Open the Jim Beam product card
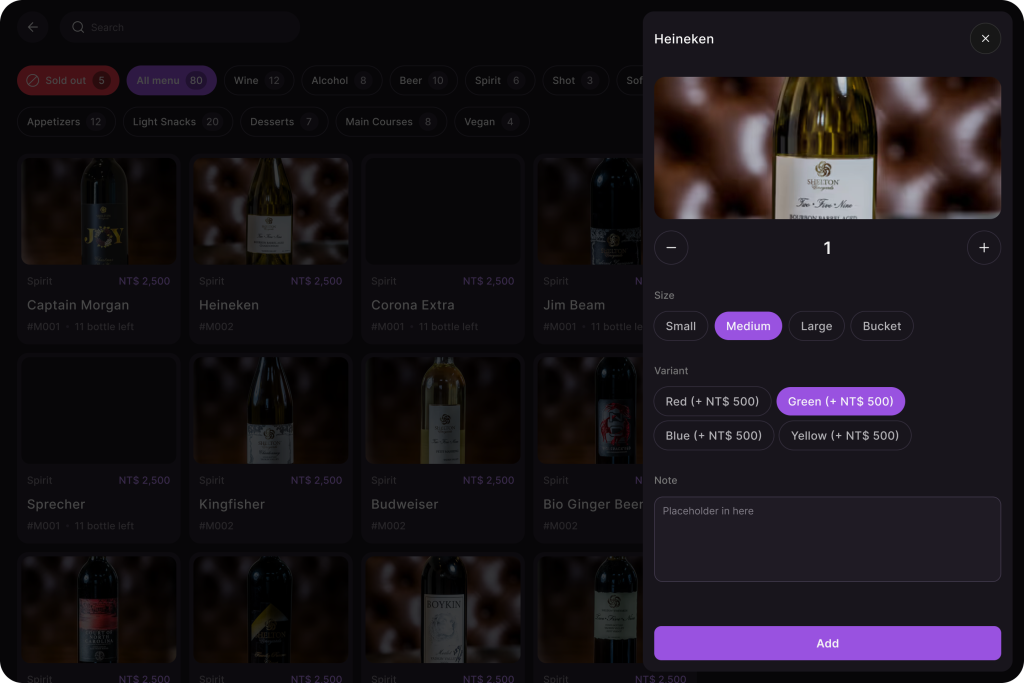Screen dimensions: 1024x683 tap(590, 249)
